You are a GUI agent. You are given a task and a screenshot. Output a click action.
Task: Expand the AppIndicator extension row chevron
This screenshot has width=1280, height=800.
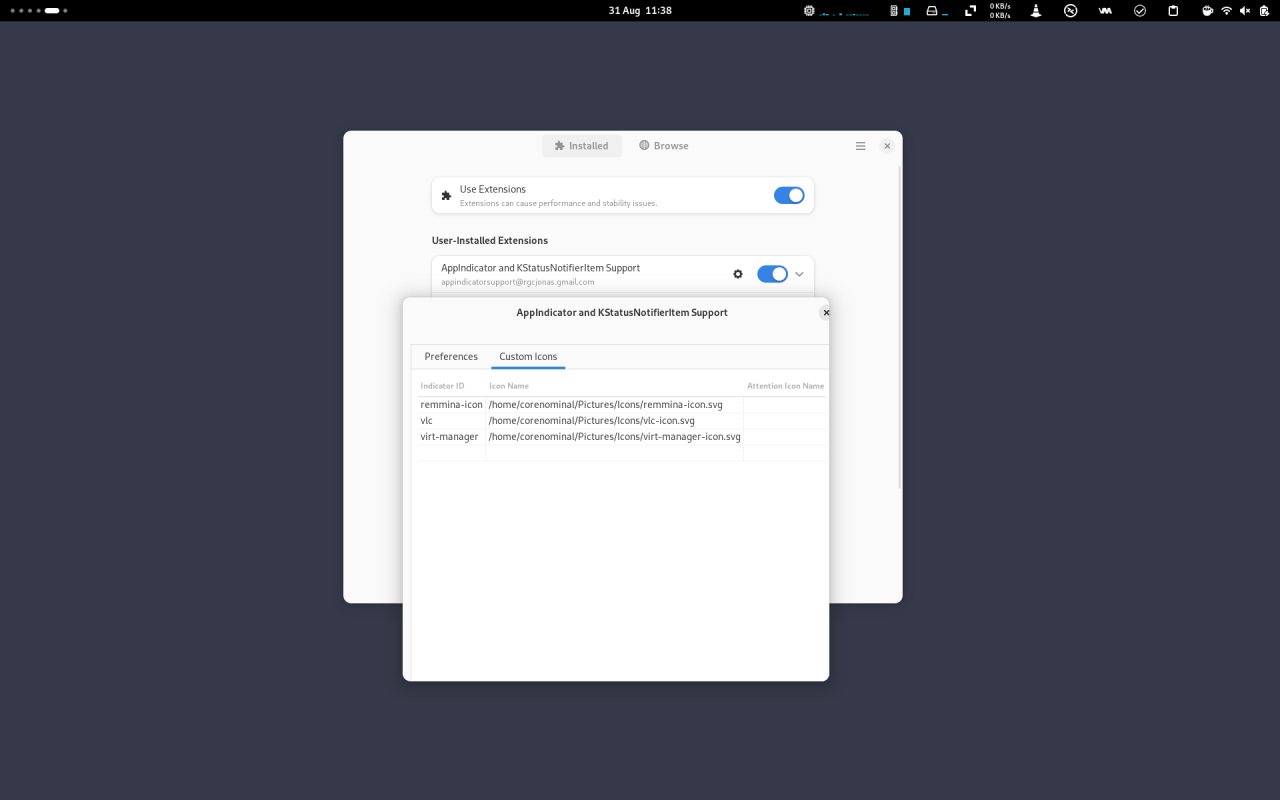click(798, 273)
